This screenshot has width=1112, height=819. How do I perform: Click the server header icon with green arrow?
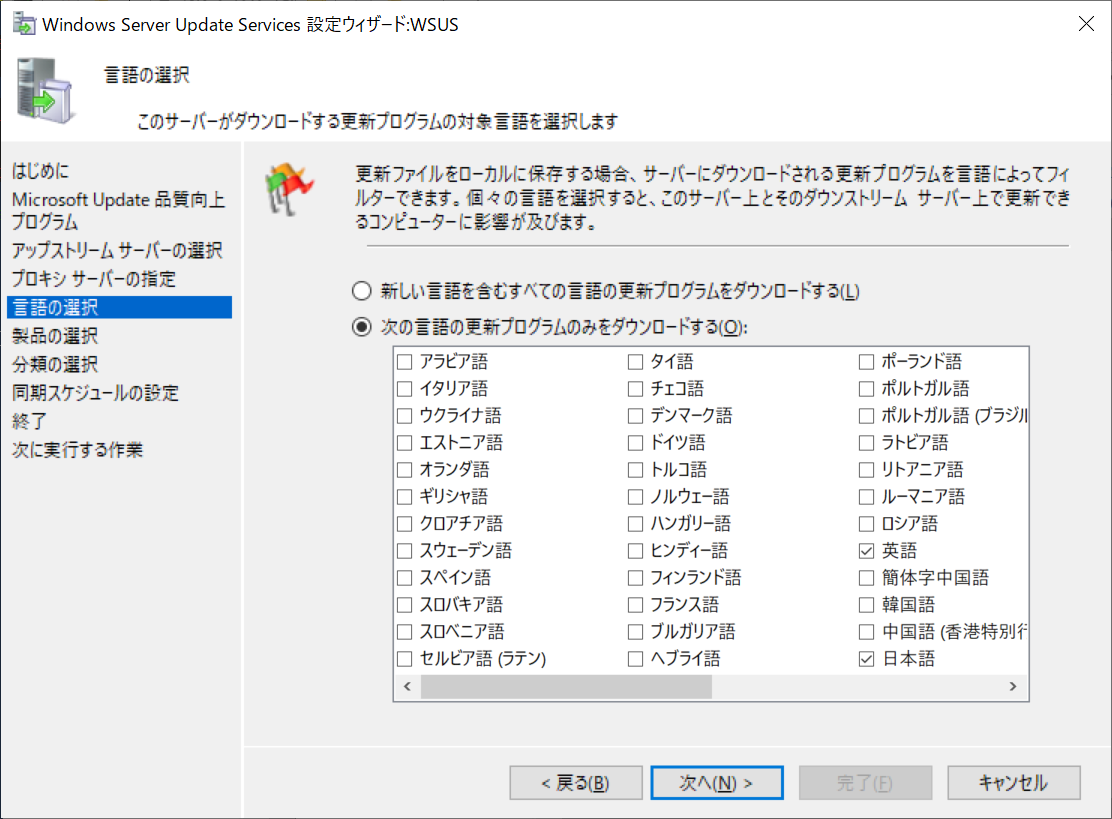45,91
